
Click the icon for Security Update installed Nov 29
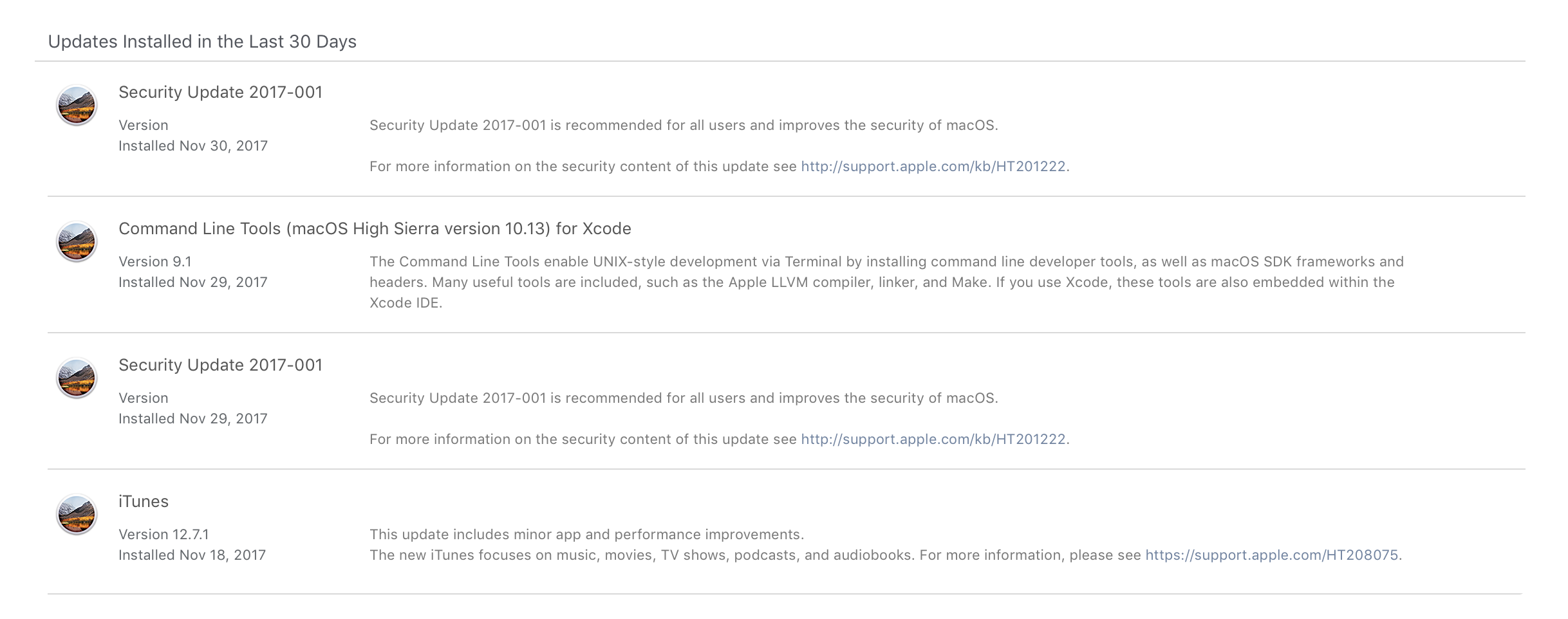tap(77, 378)
